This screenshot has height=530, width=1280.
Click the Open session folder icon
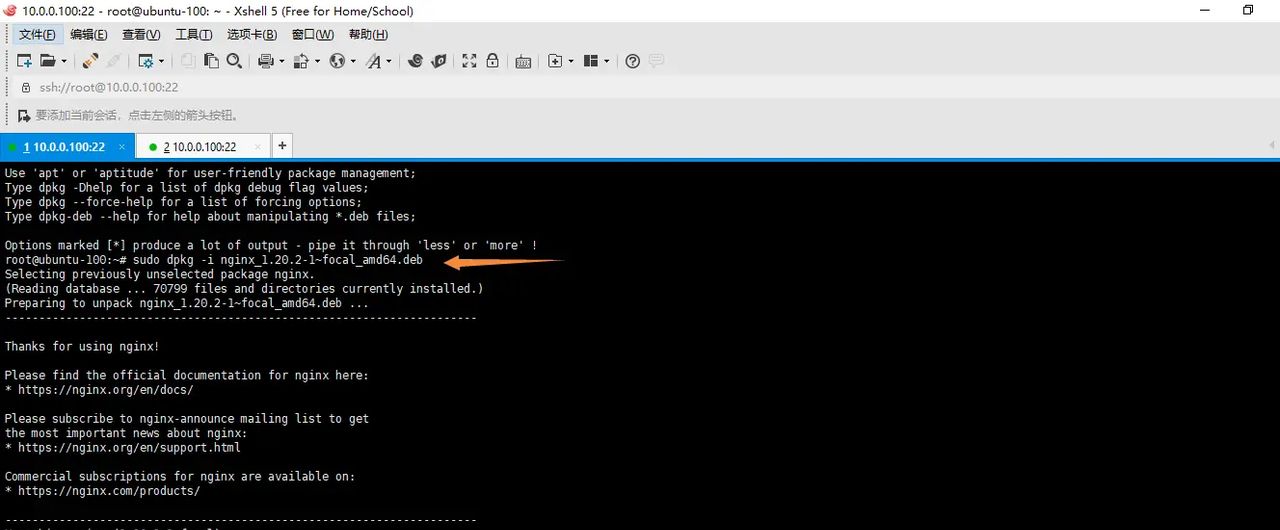click(47, 61)
